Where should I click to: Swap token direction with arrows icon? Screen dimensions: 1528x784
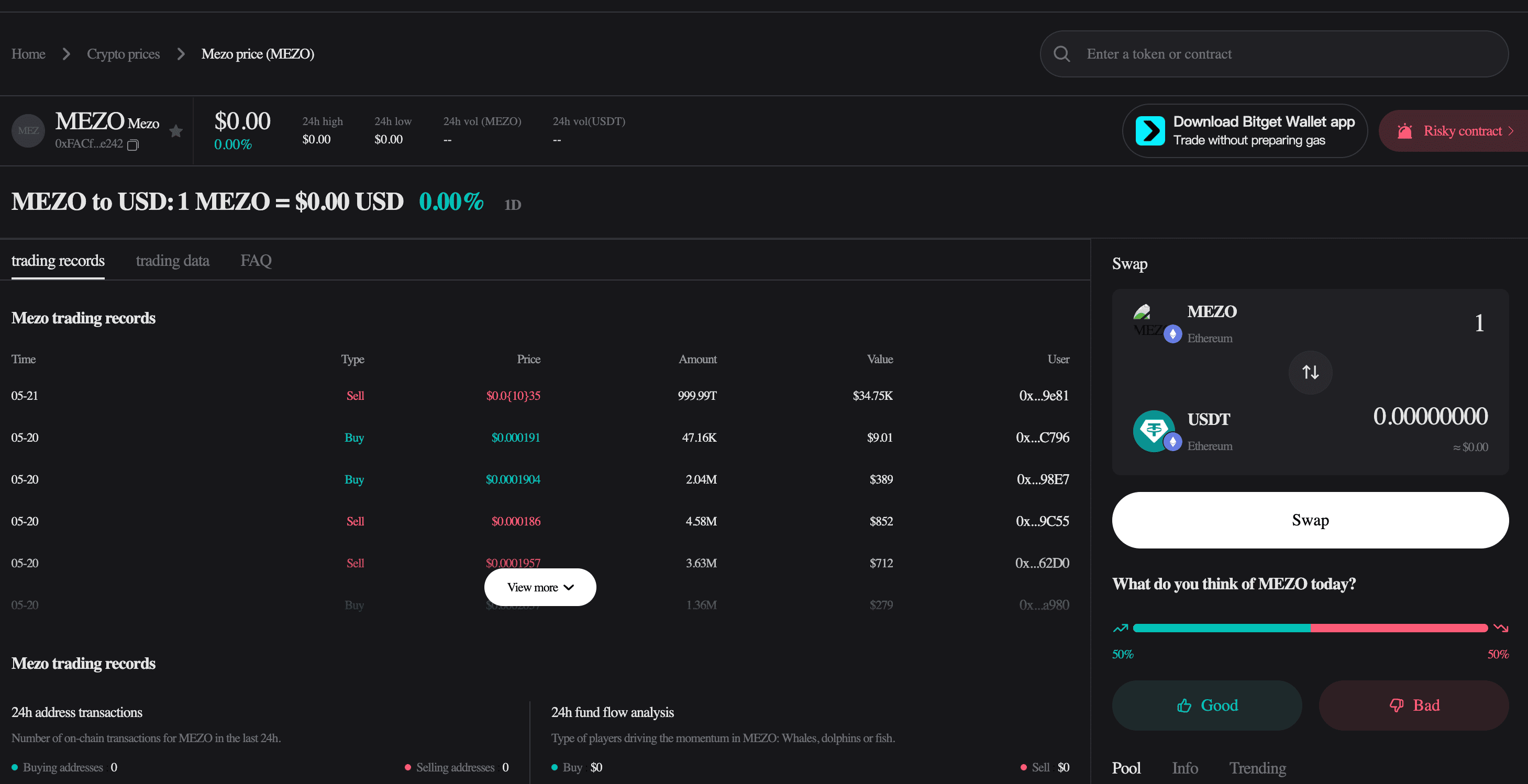tap(1310, 373)
